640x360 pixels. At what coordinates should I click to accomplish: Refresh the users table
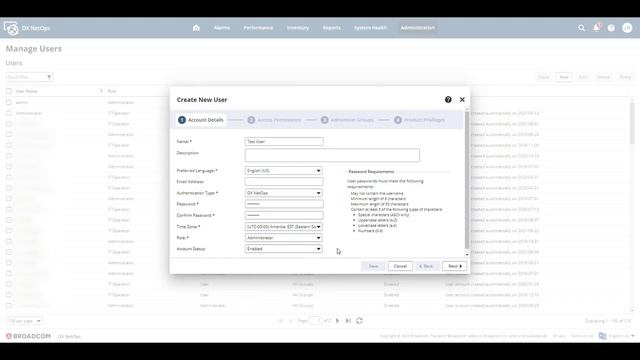tap(359, 321)
